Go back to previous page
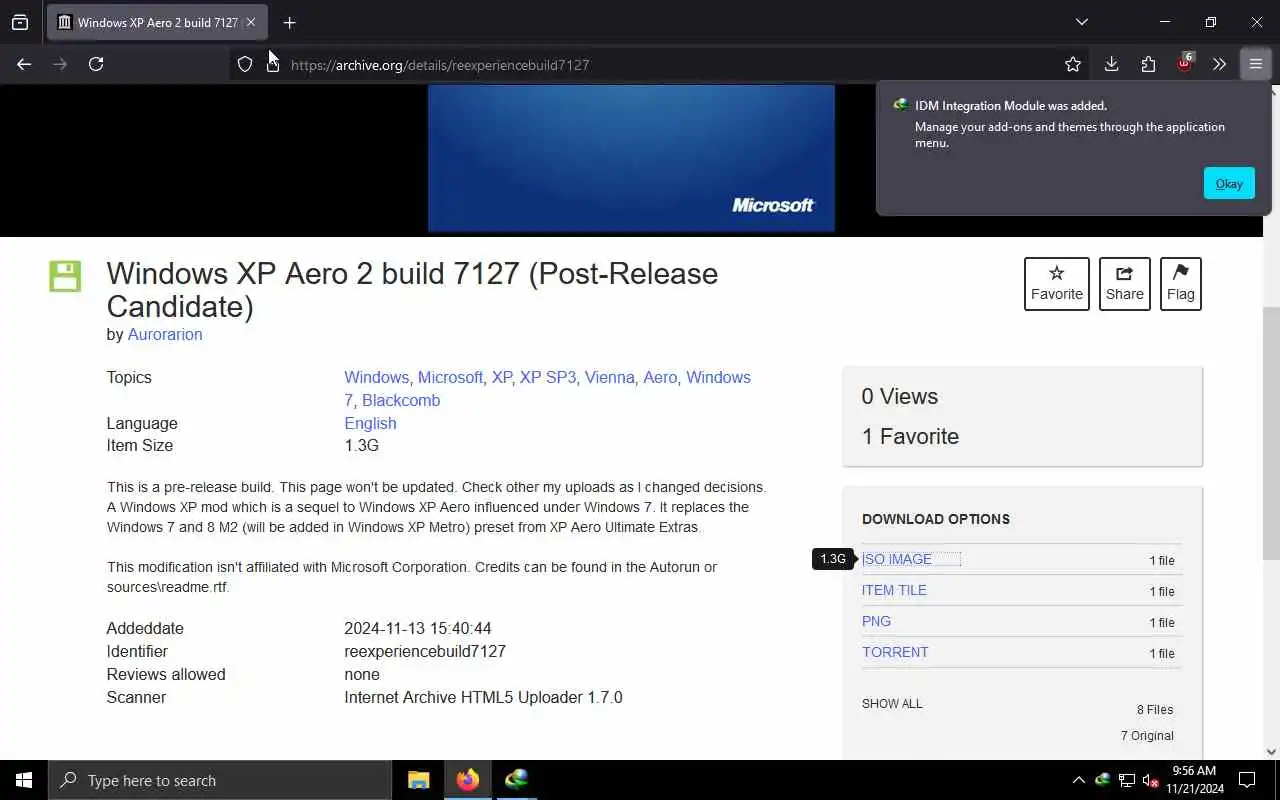The image size is (1280, 800). 24,64
